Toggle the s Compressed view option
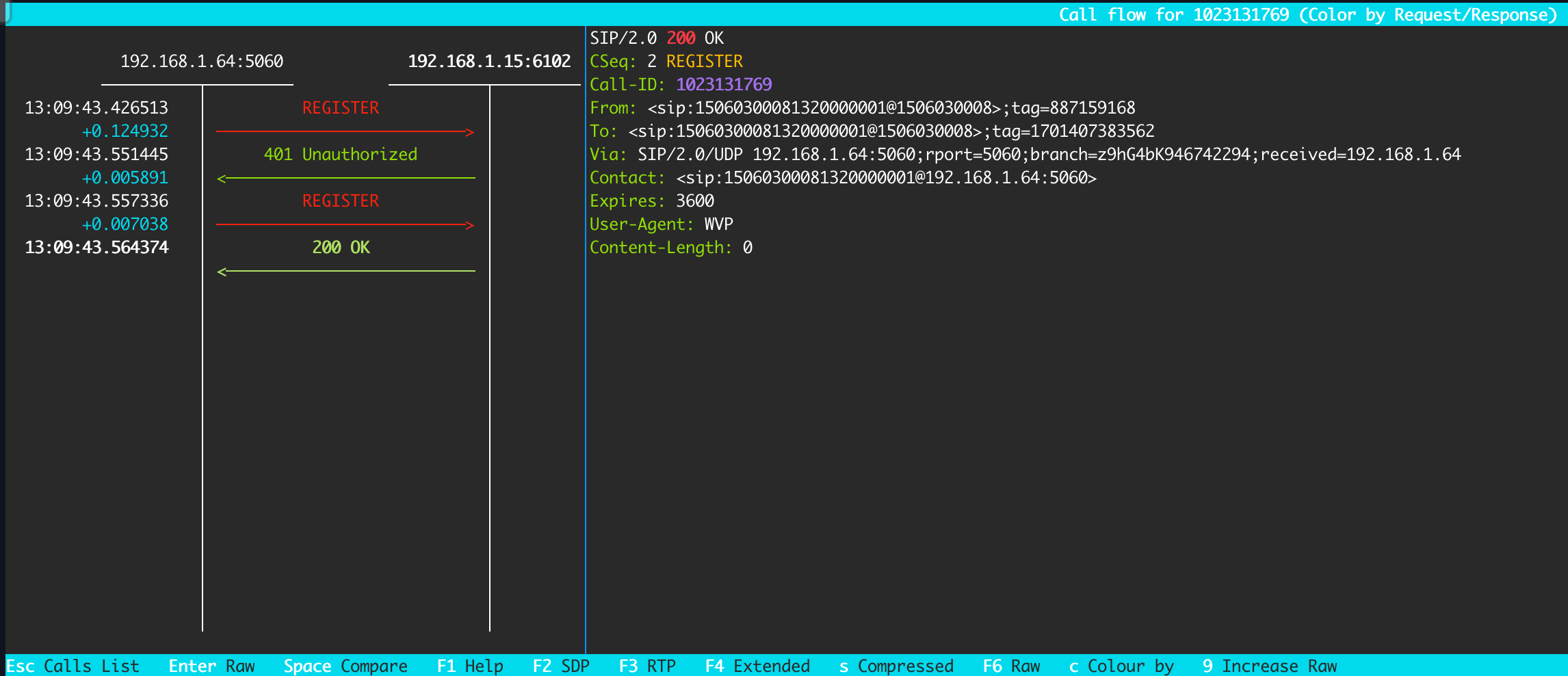The width and height of the screenshot is (1568, 676). point(896,666)
